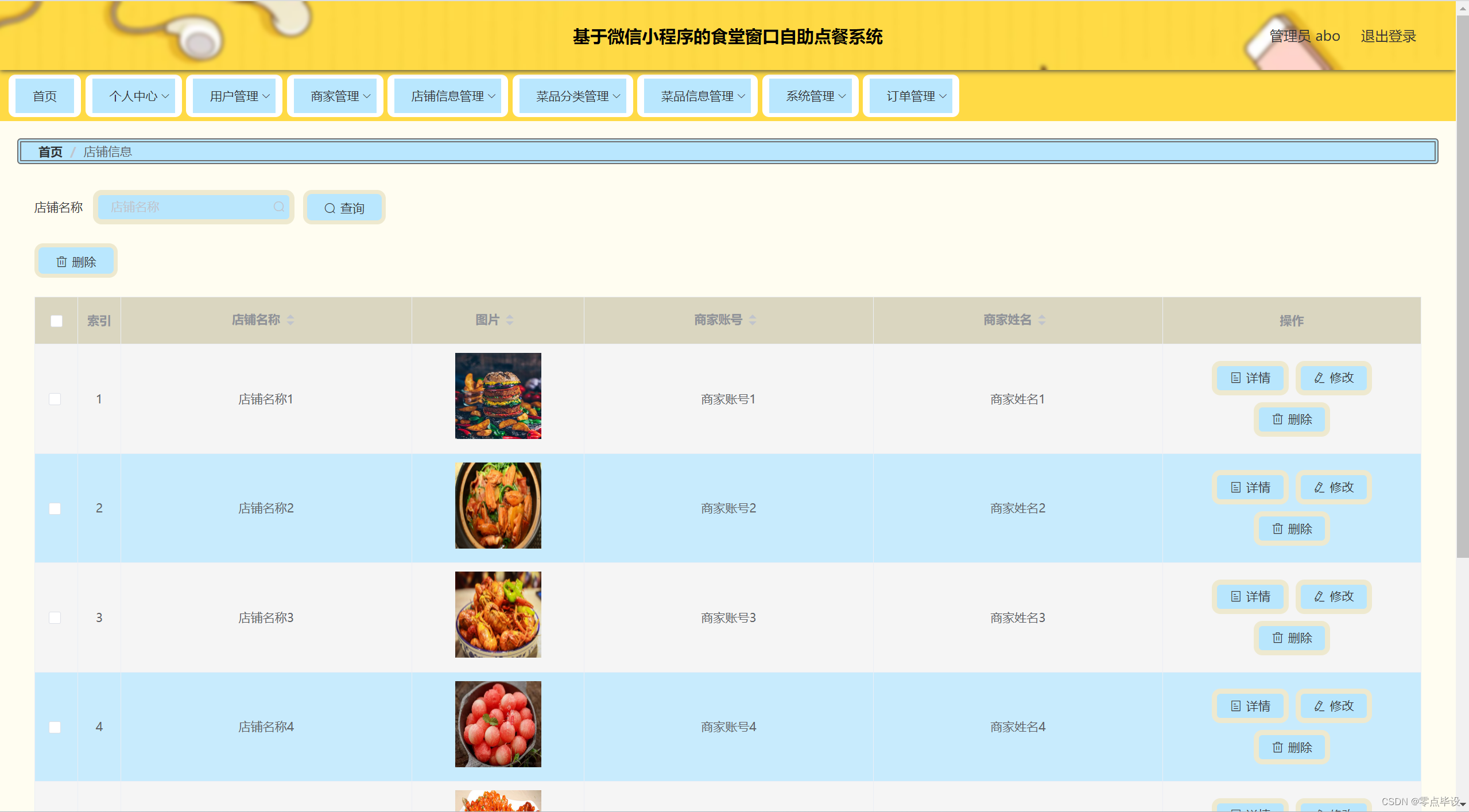This screenshot has width=1469, height=812.
Task: Select the checkbox for 店铺名称4 row
Action: pos(55,727)
